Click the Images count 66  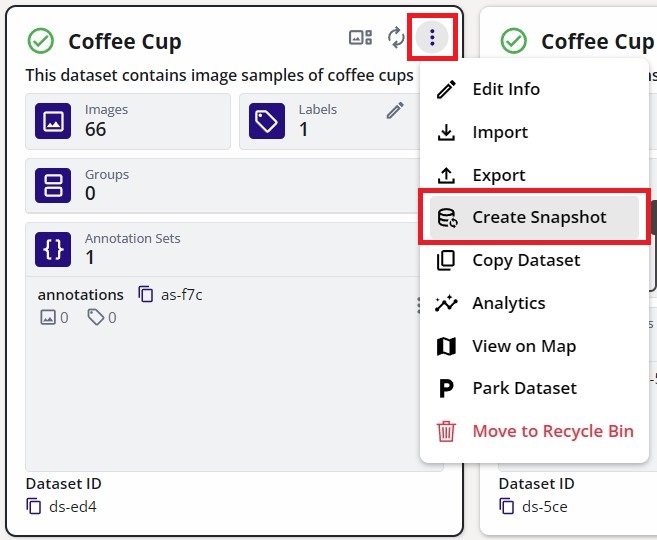(96, 129)
